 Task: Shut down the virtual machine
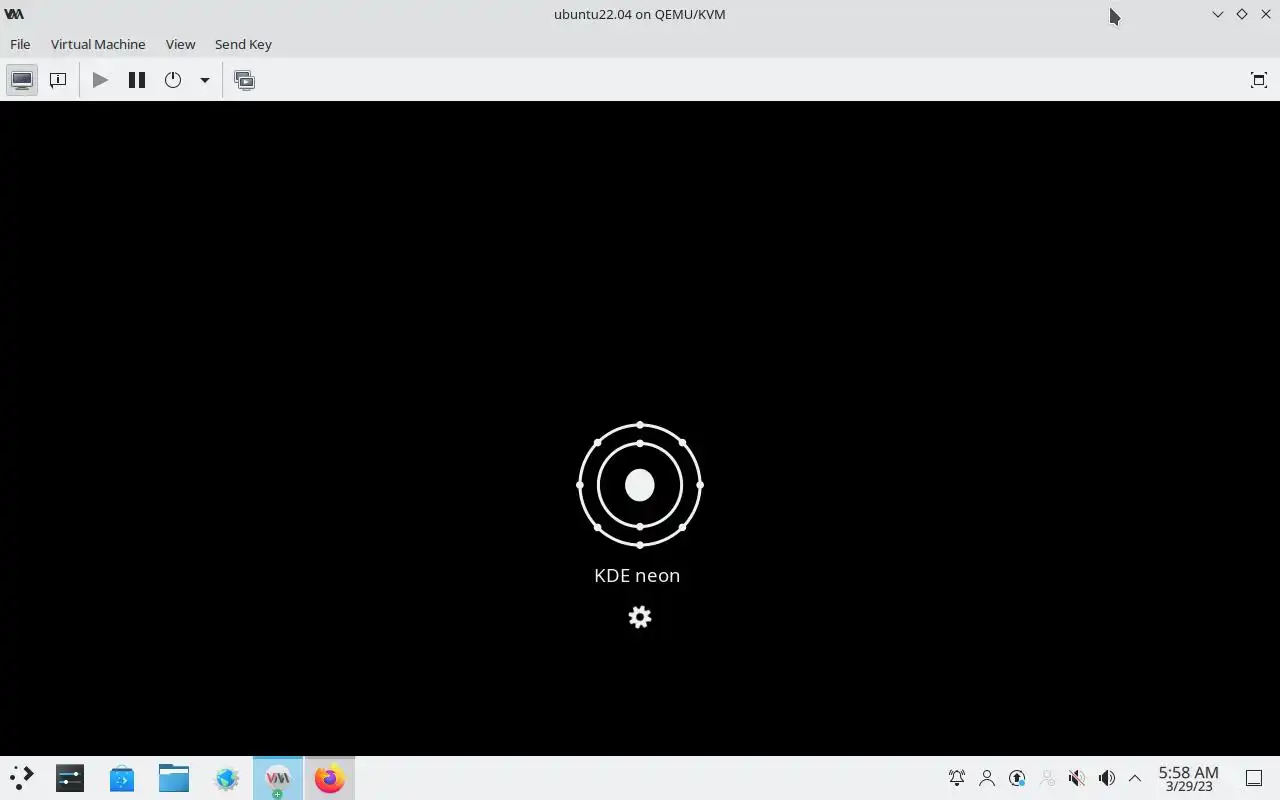pyautogui.click(x=173, y=80)
